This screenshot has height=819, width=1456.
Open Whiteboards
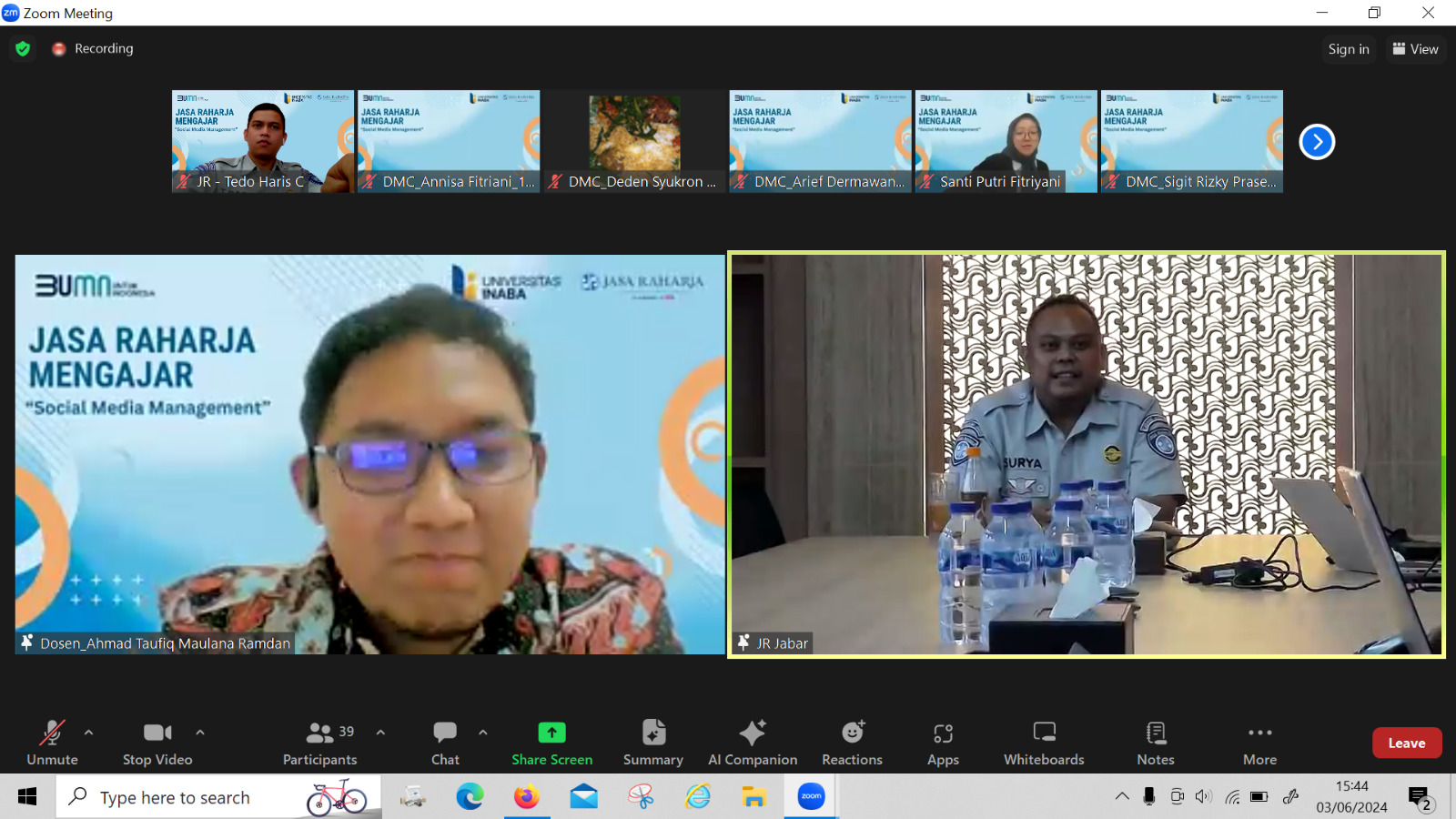click(1044, 743)
